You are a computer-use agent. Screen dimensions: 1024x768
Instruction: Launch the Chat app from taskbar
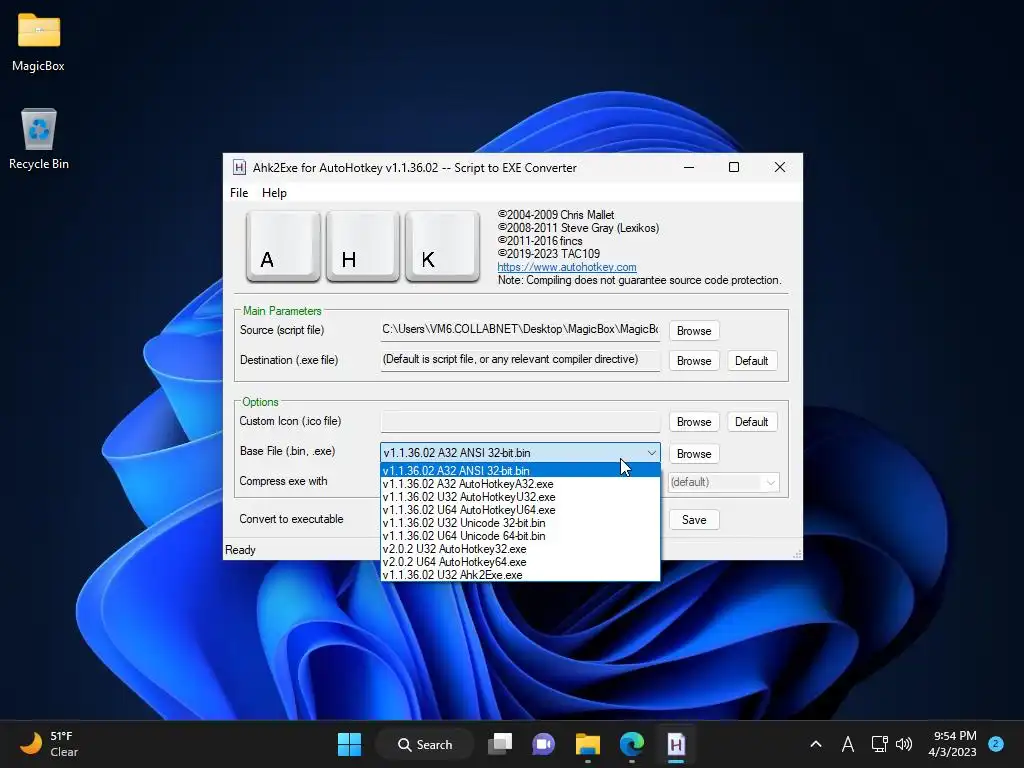(543, 744)
